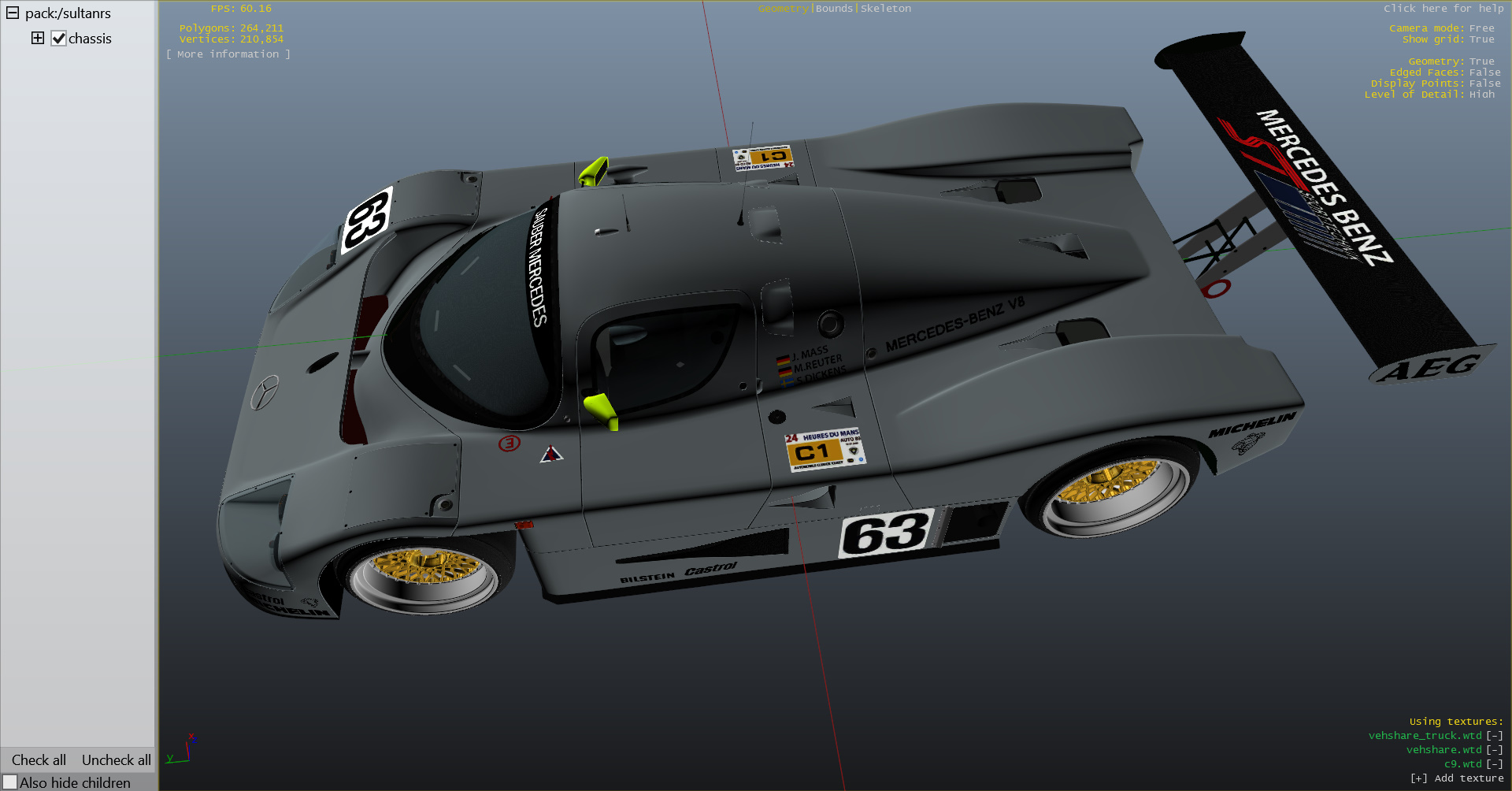Select the pack:/sultanrs root label
Screen dimensions: 1512x791
[x=68, y=13]
